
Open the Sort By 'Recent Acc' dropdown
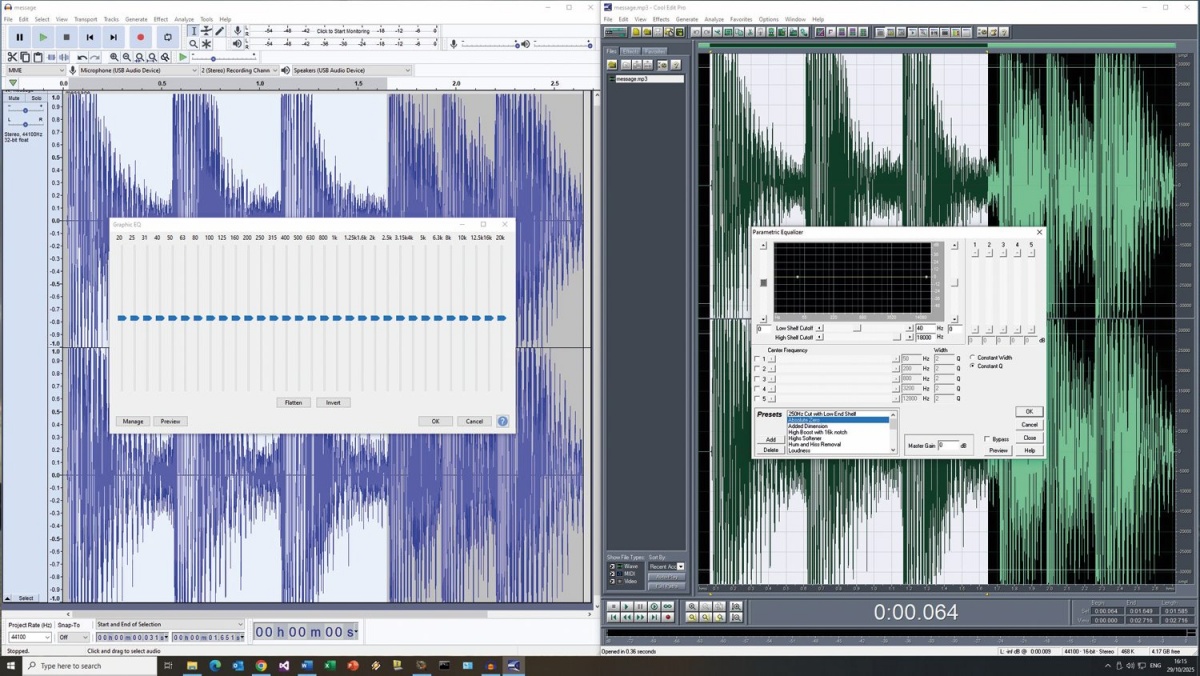pyautogui.click(x=666, y=566)
